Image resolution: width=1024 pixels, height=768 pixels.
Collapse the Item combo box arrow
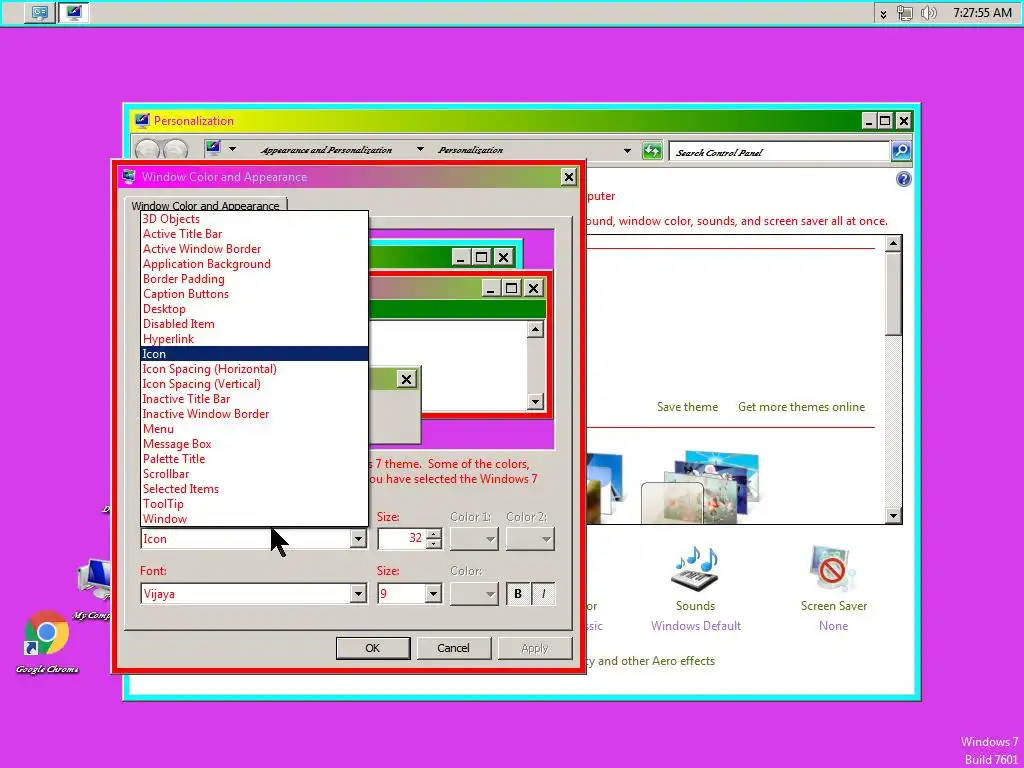[358, 539]
